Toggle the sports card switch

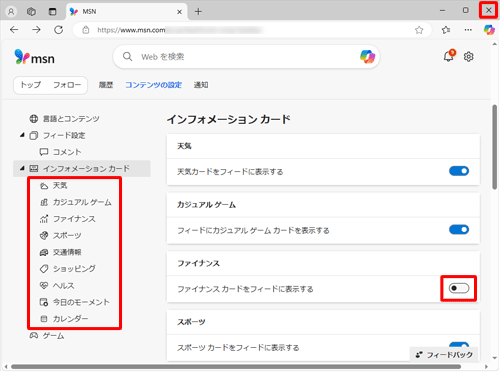coord(459,345)
